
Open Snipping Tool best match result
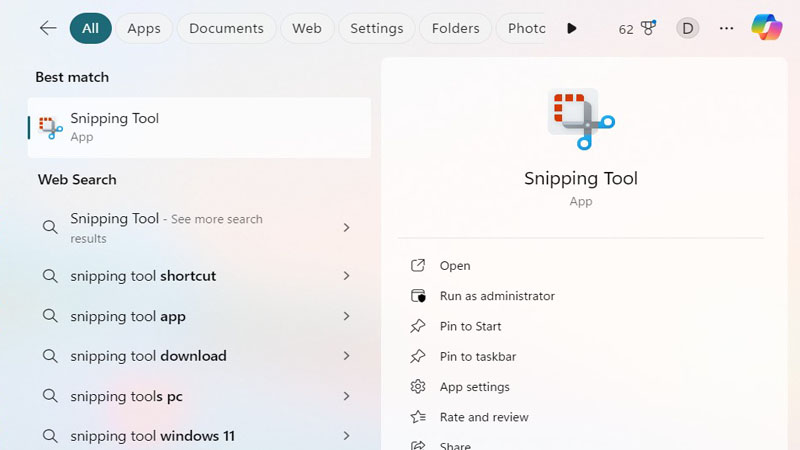pos(199,128)
